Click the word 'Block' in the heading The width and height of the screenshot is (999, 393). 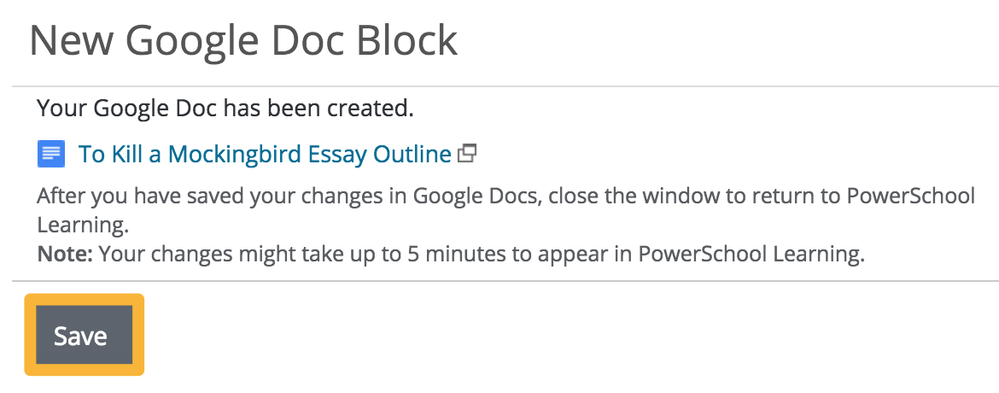(406, 41)
